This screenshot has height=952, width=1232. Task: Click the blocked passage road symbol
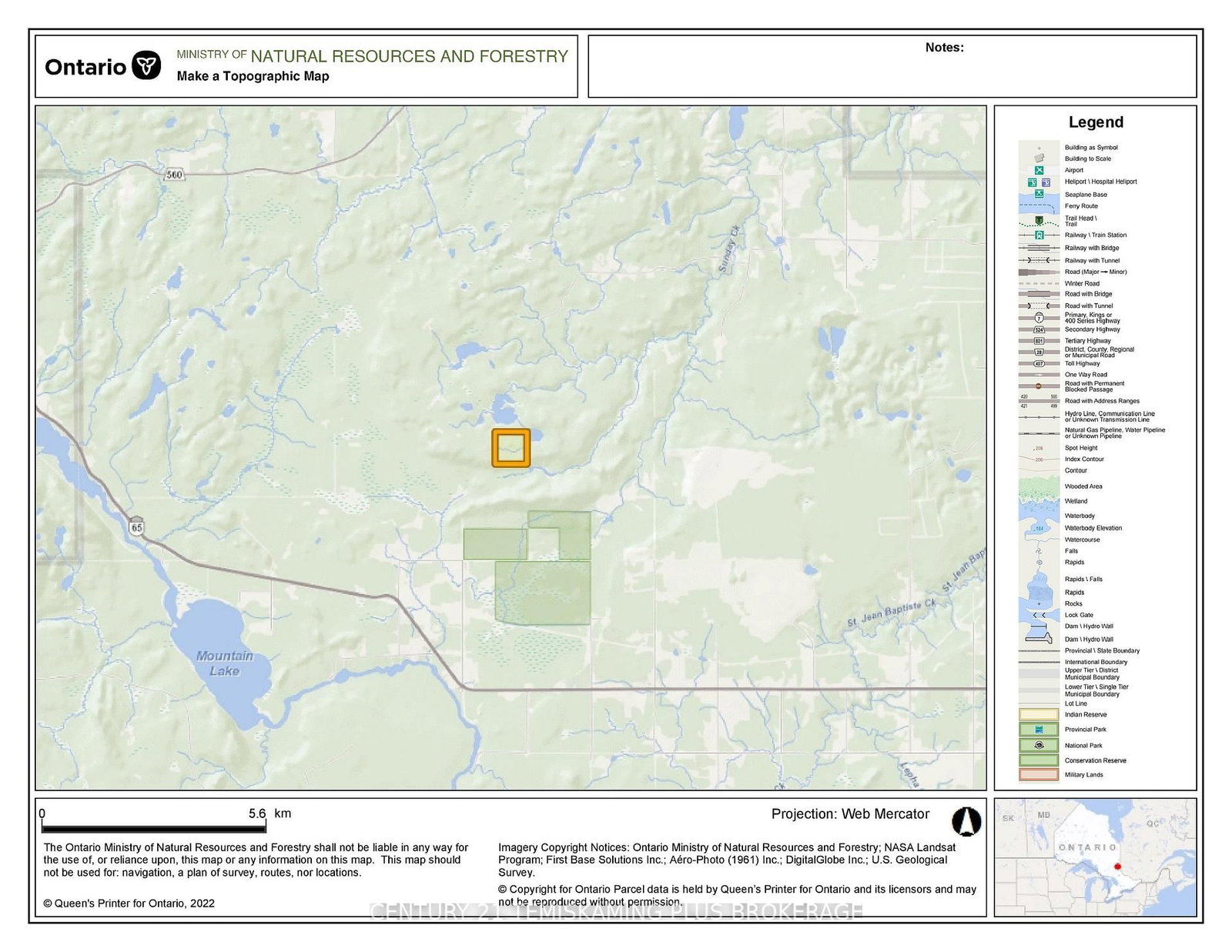click(1039, 386)
